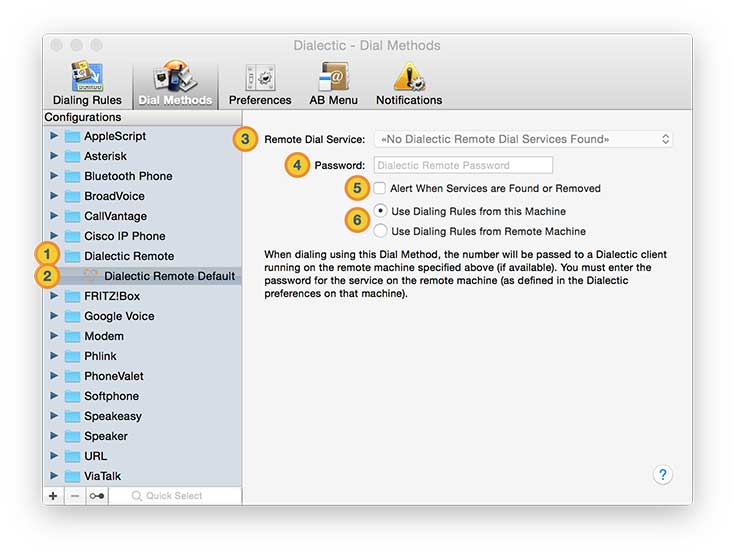This screenshot has width=734, height=555.
Task: Open the Dialing Rules toolbar icon
Action: [x=87, y=84]
